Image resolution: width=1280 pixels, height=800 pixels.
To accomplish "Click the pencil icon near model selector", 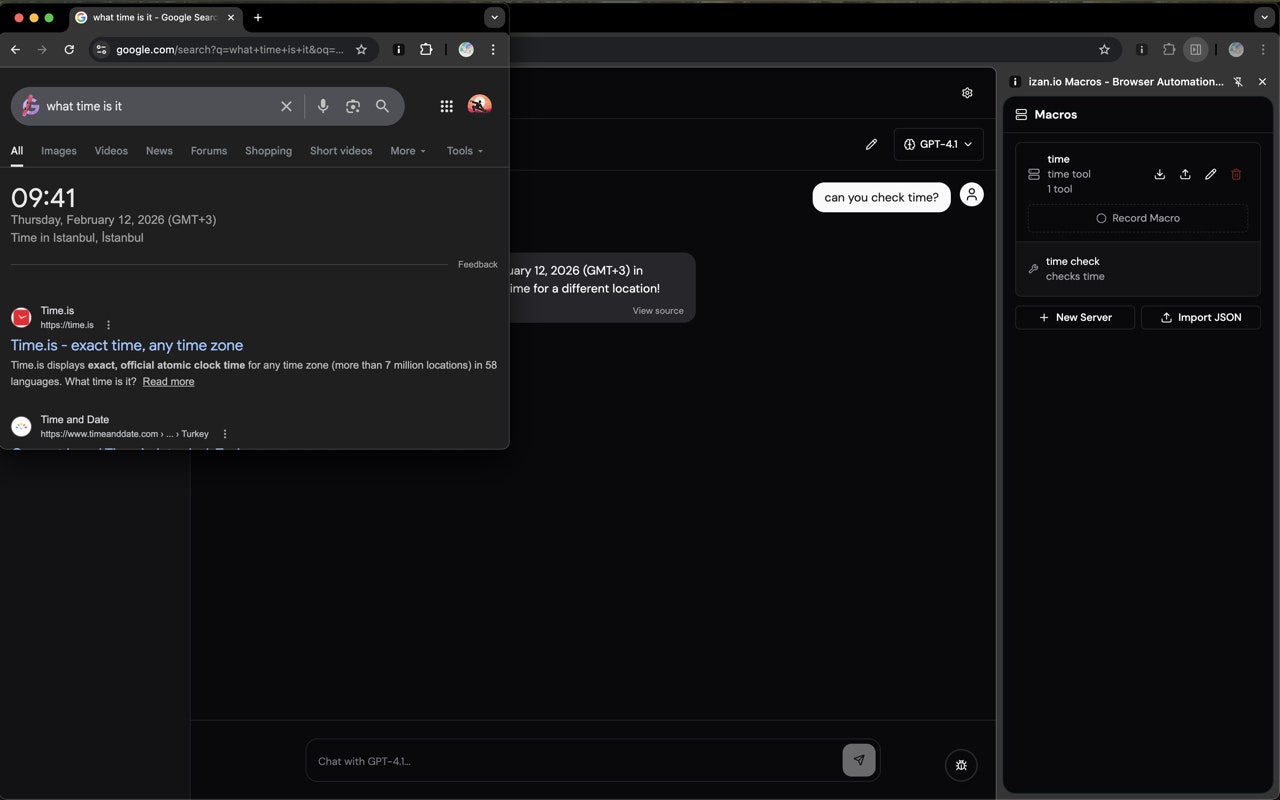I will point(871,144).
